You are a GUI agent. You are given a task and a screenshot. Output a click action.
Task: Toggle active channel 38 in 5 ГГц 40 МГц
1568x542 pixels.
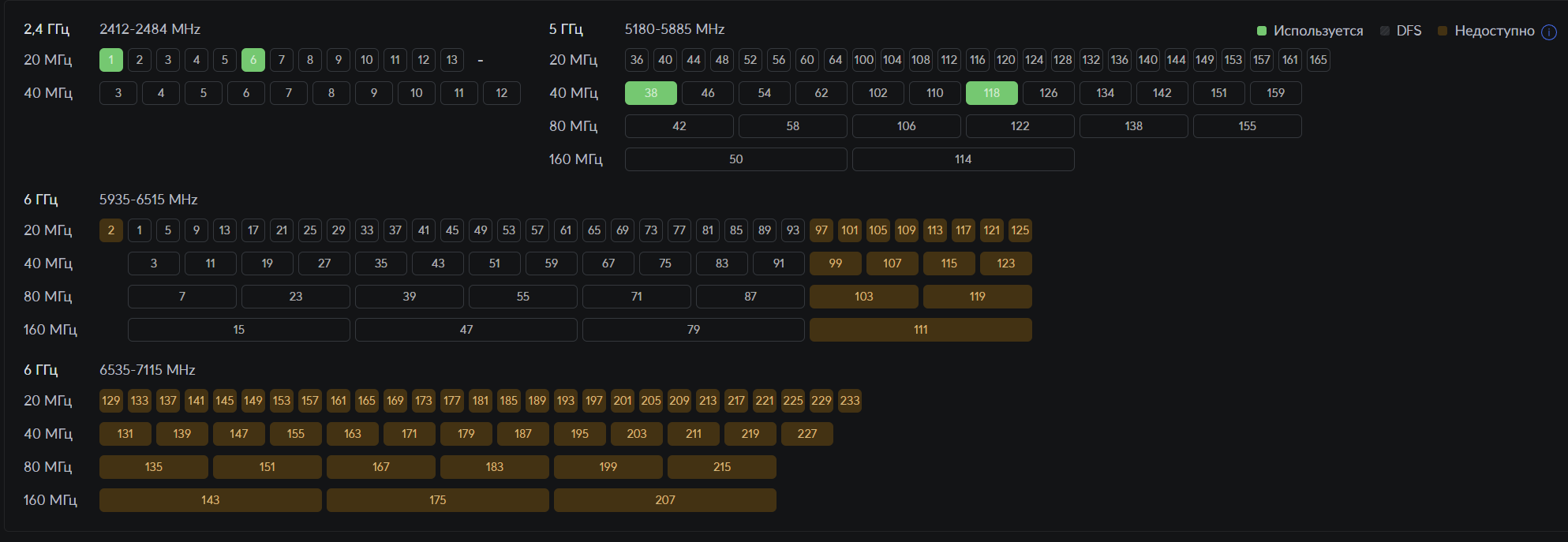651,93
